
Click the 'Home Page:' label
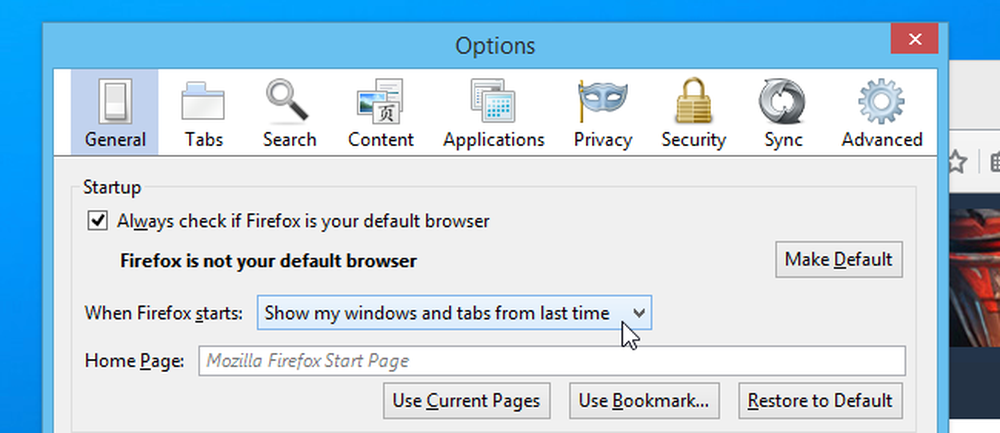coord(135,362)
